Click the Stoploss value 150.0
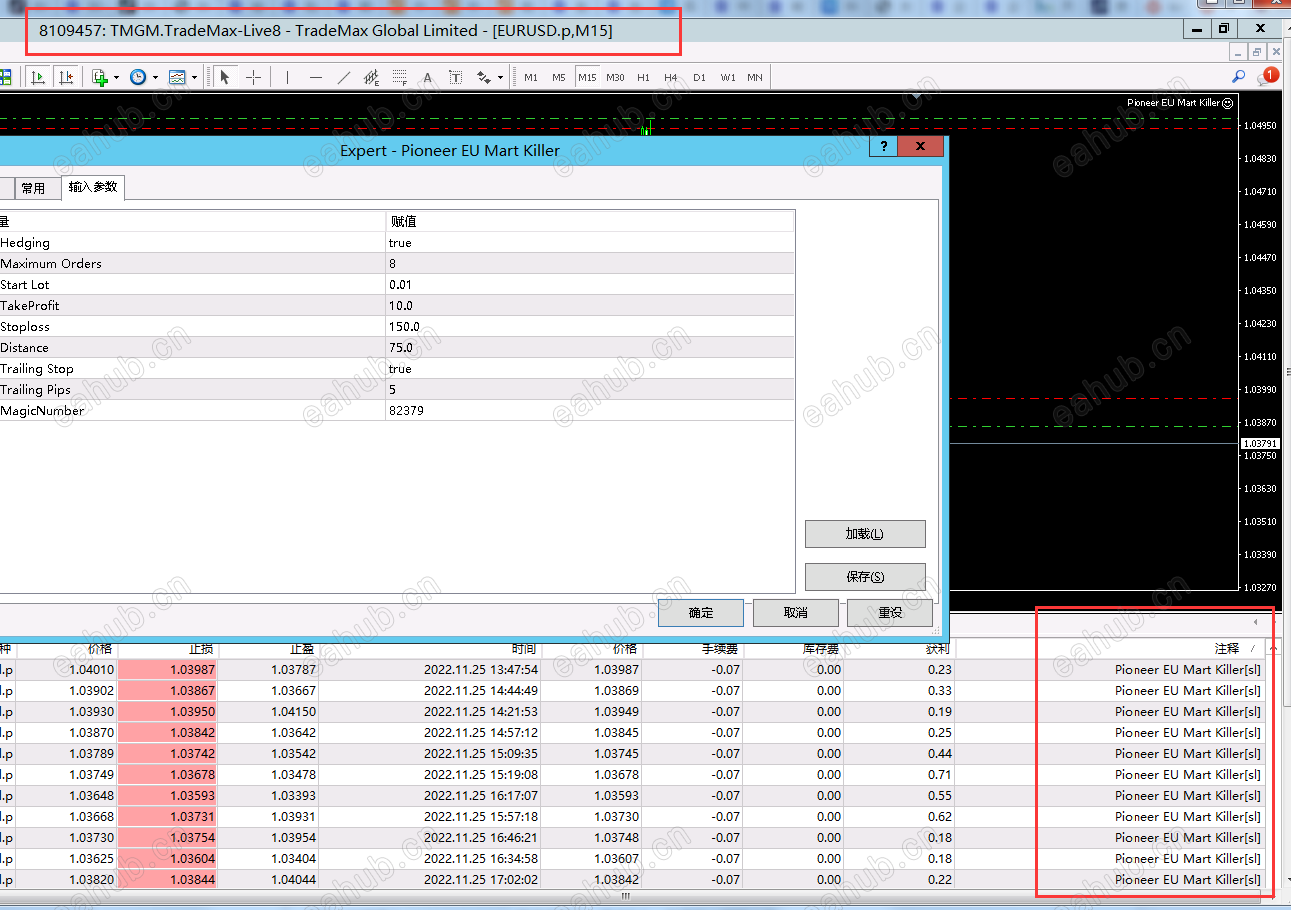The width and height of the screenshot is (1291, 910). tap(590, 327)
